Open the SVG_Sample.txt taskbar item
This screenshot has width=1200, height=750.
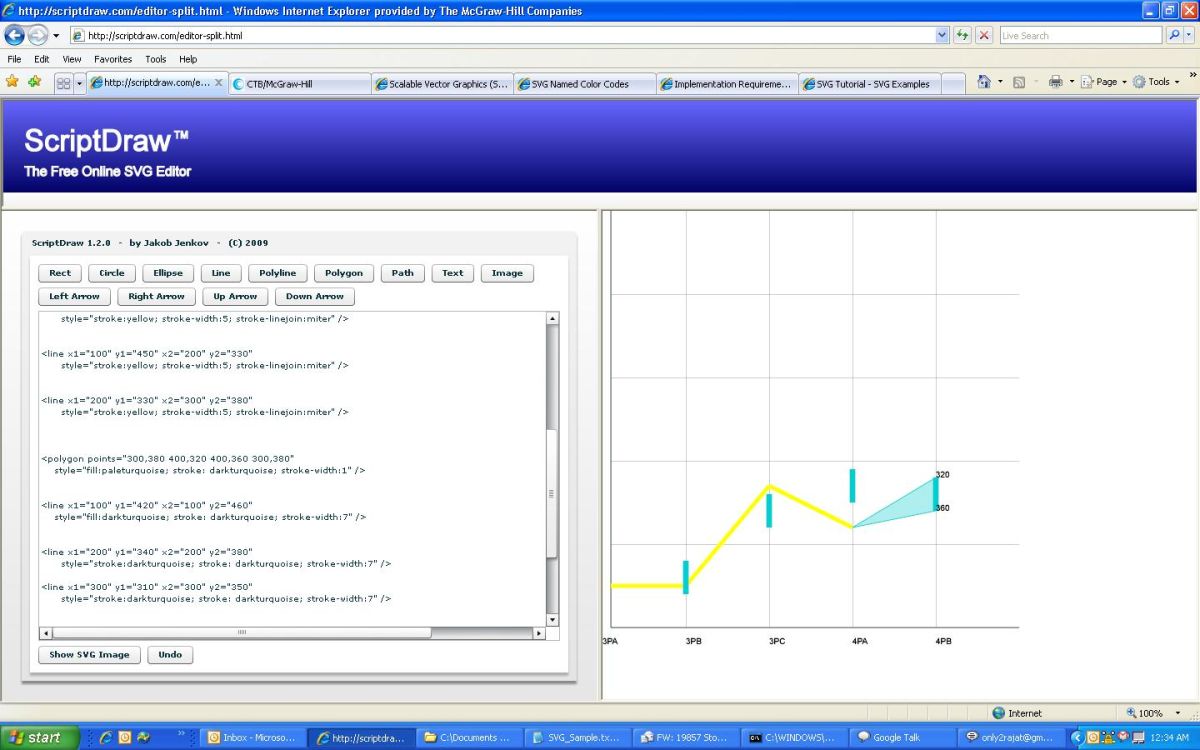tap(577, 738)
